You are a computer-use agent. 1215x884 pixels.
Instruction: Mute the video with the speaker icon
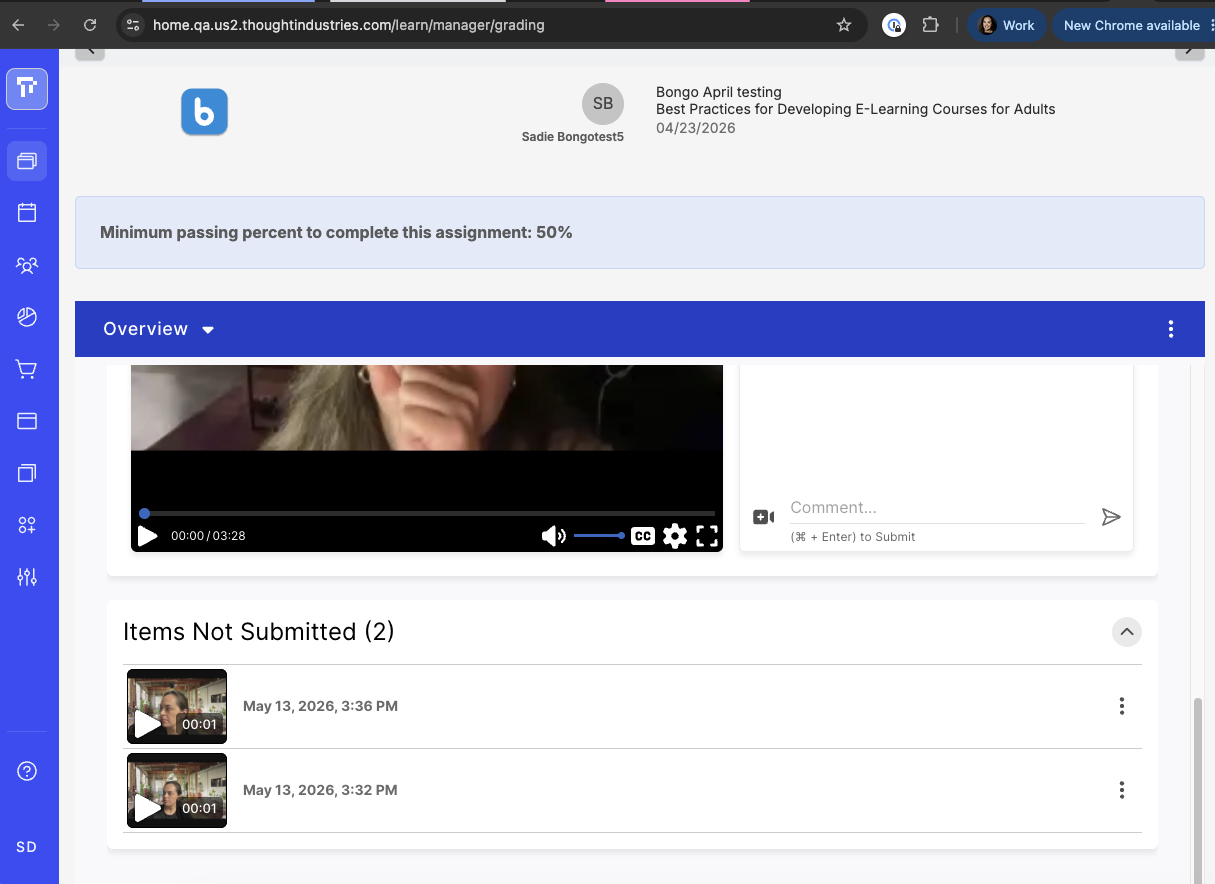click(553, 536)
